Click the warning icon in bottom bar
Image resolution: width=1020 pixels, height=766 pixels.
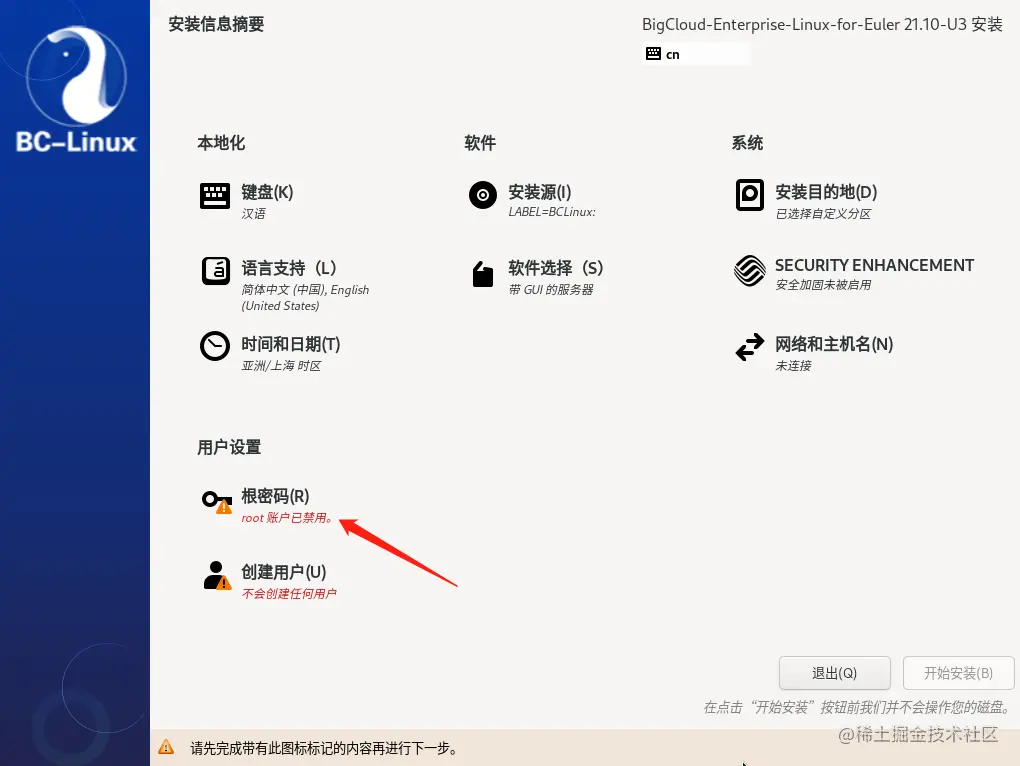[166, 746]
